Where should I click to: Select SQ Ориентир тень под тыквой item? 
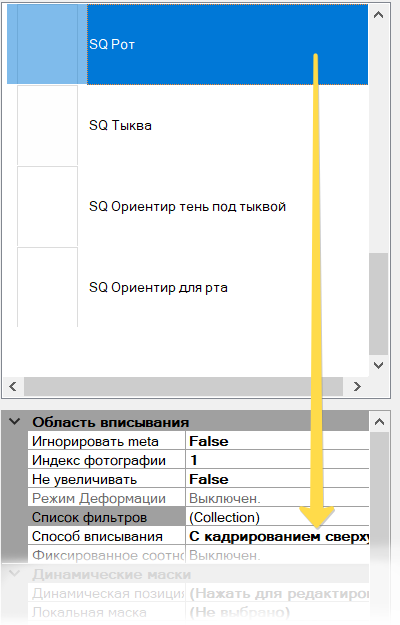(187, 206)
